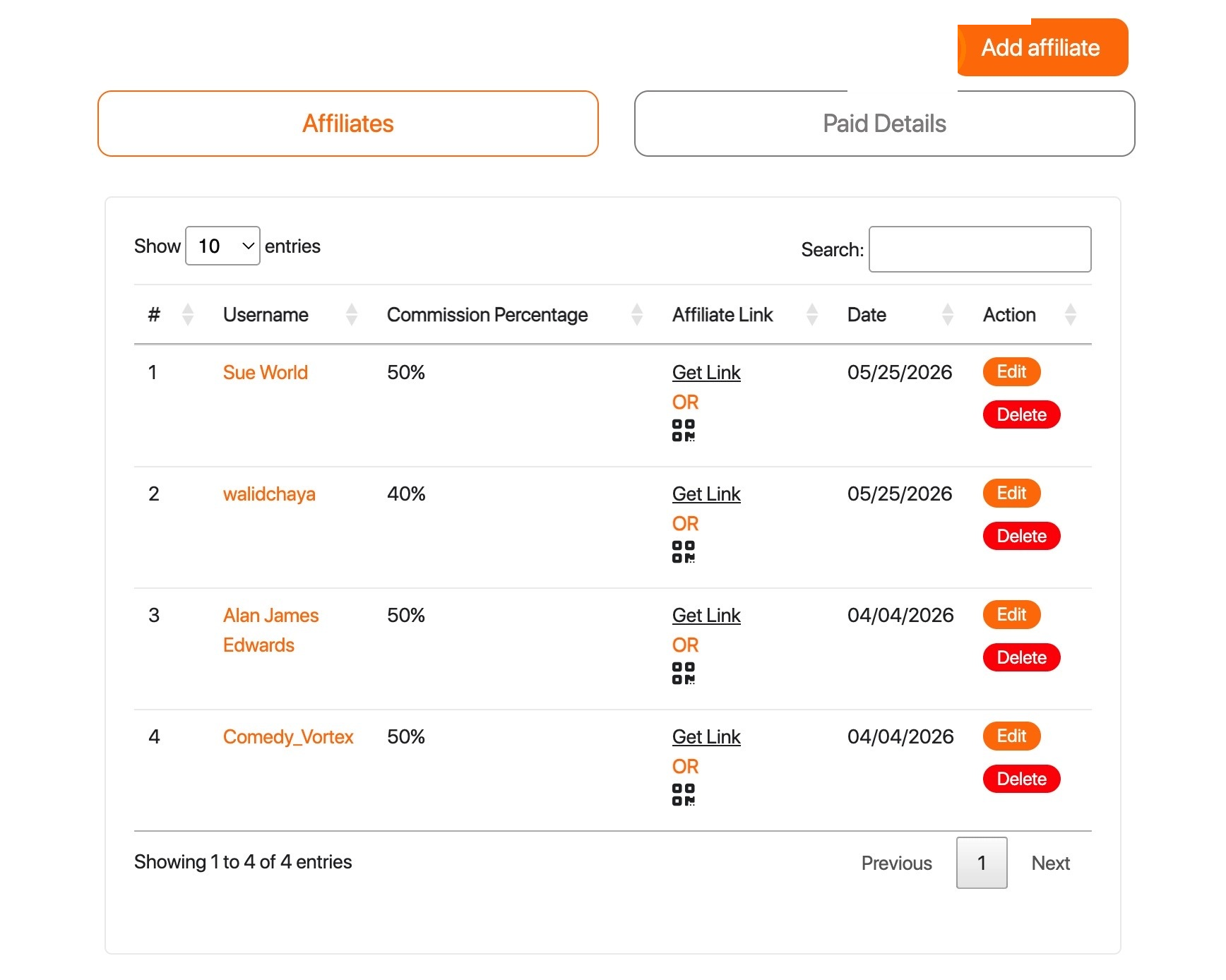Delete the Comedy_Vortex affiliate
Screen dimensions: 1226x980
click(x=1022, y=779)
